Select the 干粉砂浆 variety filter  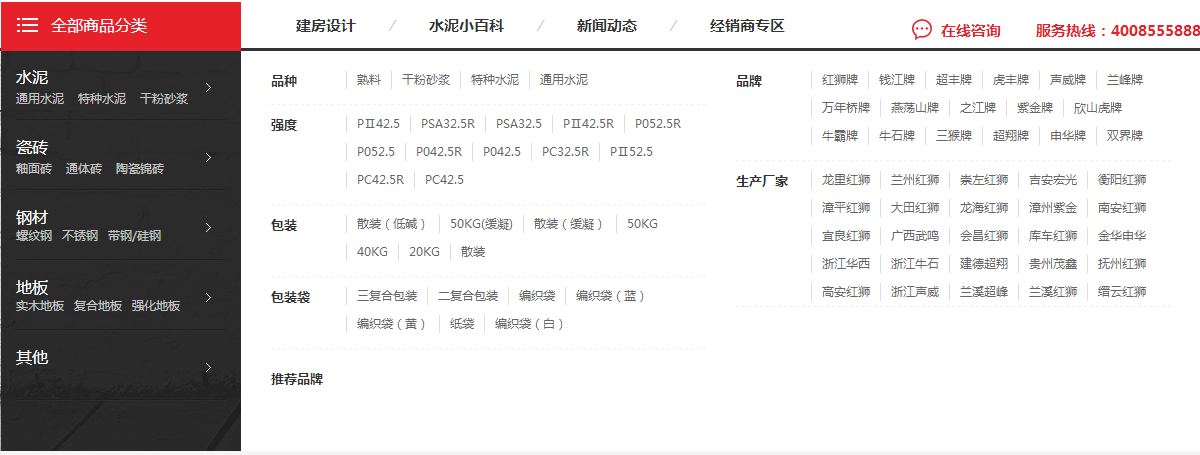pyautogui.click(x=426, y=80)
